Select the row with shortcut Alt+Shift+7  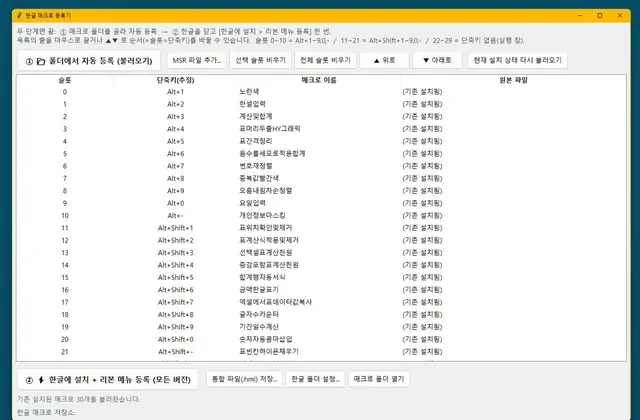[x=321, y=302]
